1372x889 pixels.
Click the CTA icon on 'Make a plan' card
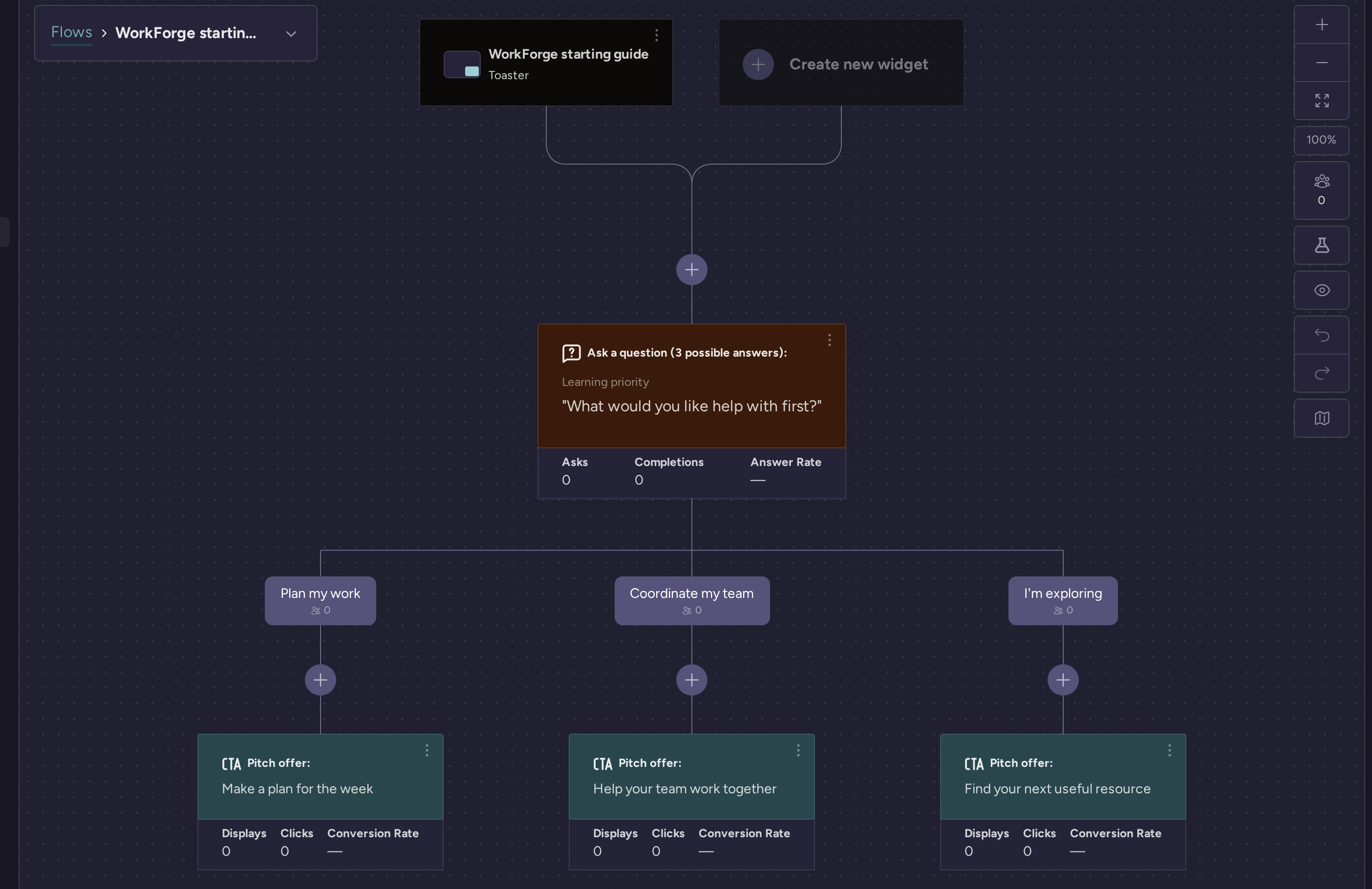[x=231, y=764]
